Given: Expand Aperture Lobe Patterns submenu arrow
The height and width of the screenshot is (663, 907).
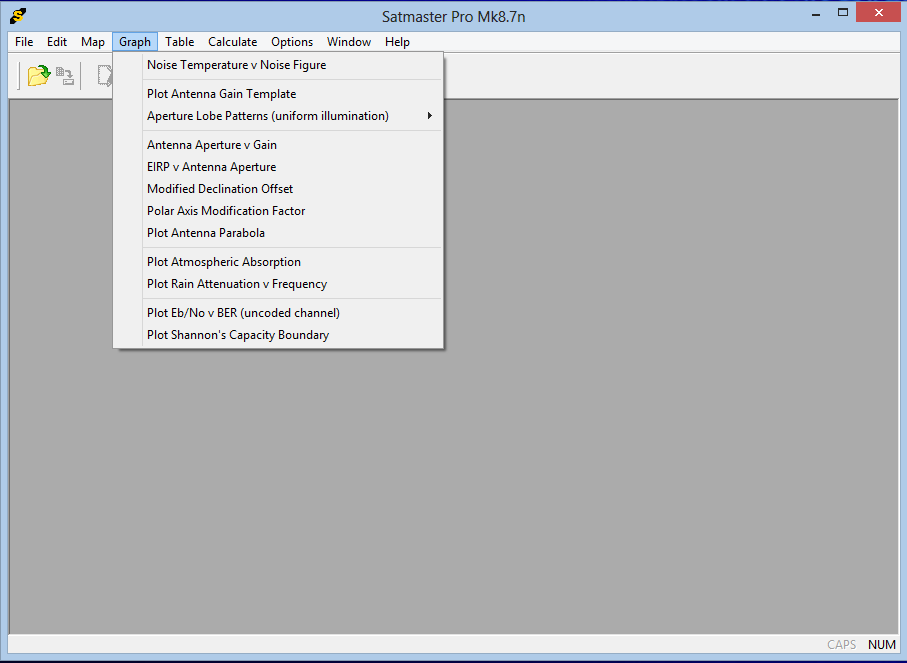Looking at the screenshot, I should pyautogui.click(x=429, y=116).
